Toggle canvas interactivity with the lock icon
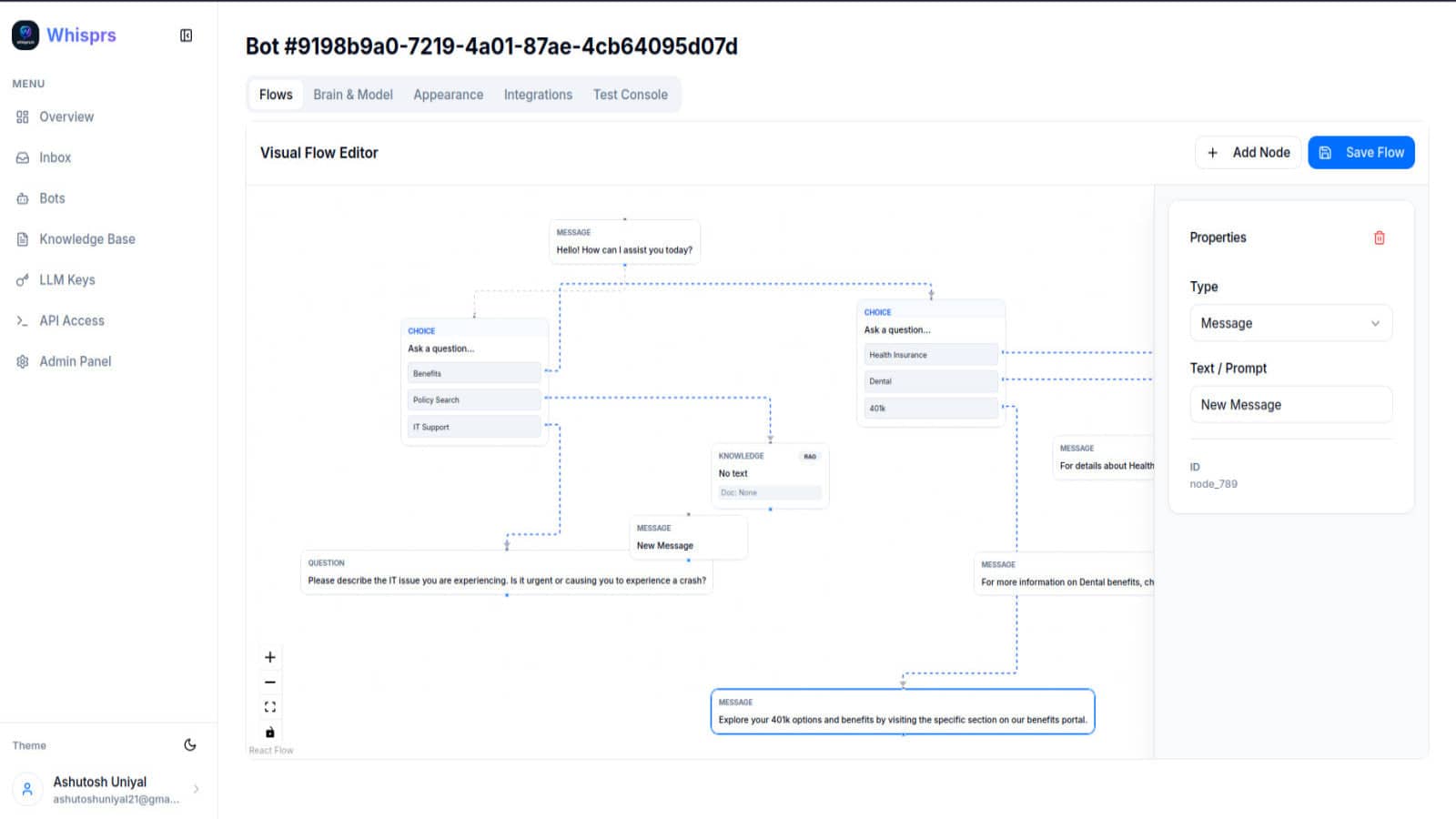 [269, 731]
